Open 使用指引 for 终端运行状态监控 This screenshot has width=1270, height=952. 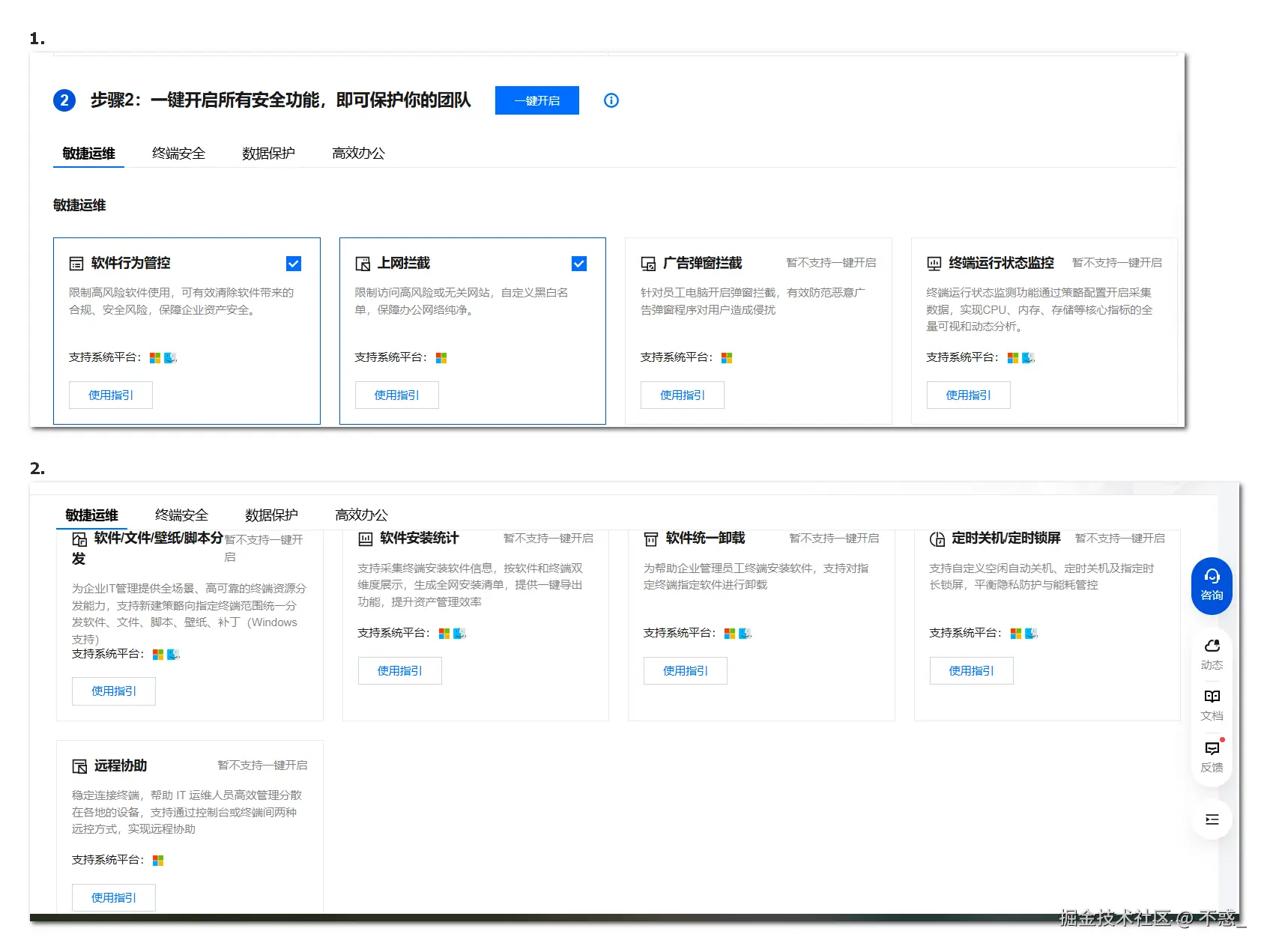[969, 395]
